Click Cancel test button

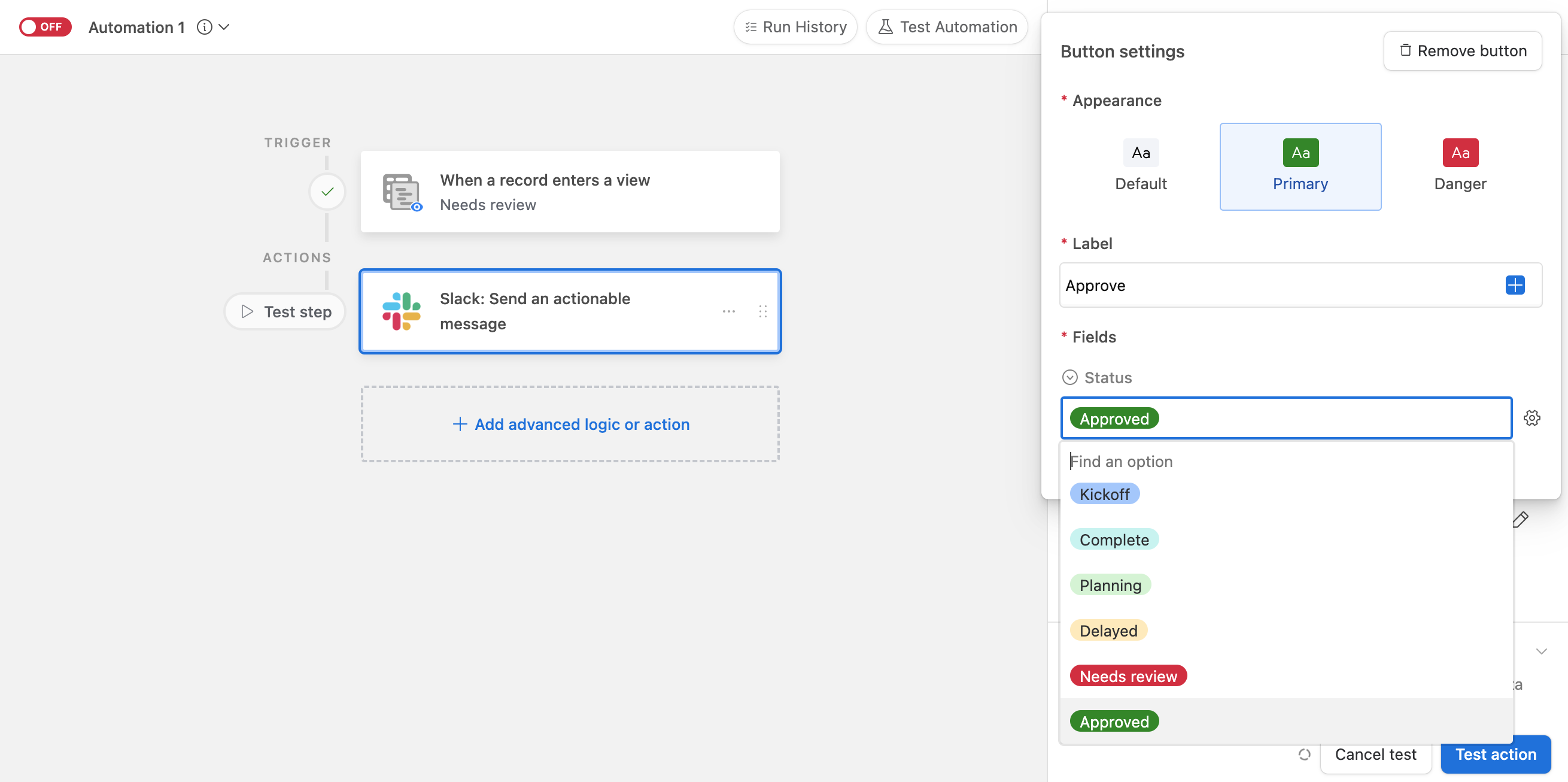point(1375,754)
